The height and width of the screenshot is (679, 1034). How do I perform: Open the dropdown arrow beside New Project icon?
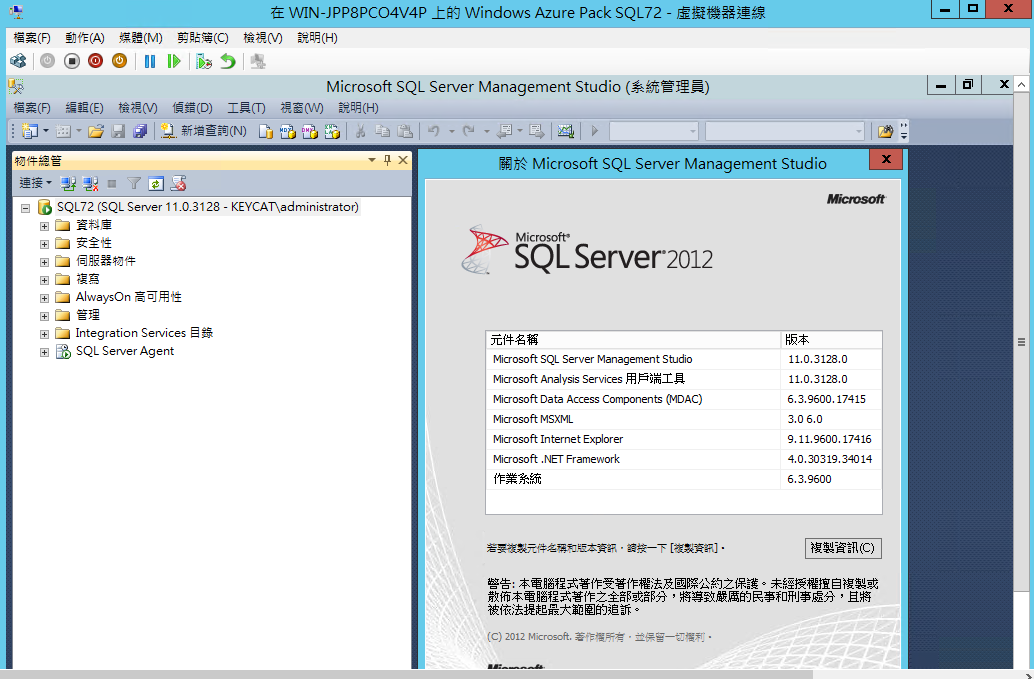tap(46, 131)
